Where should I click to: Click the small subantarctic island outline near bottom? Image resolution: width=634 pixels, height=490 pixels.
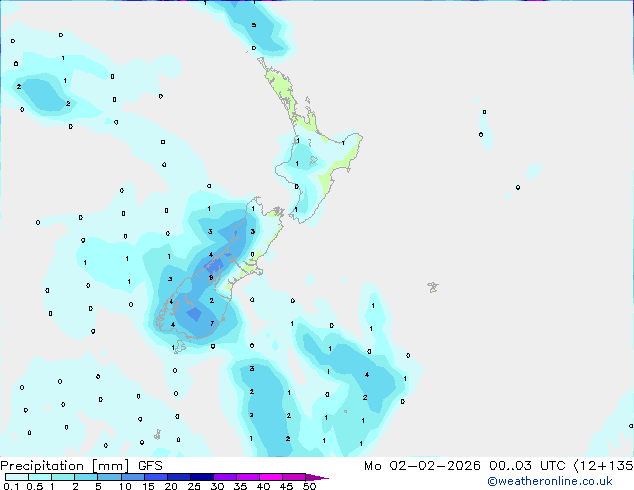click(x=157, y=435)
